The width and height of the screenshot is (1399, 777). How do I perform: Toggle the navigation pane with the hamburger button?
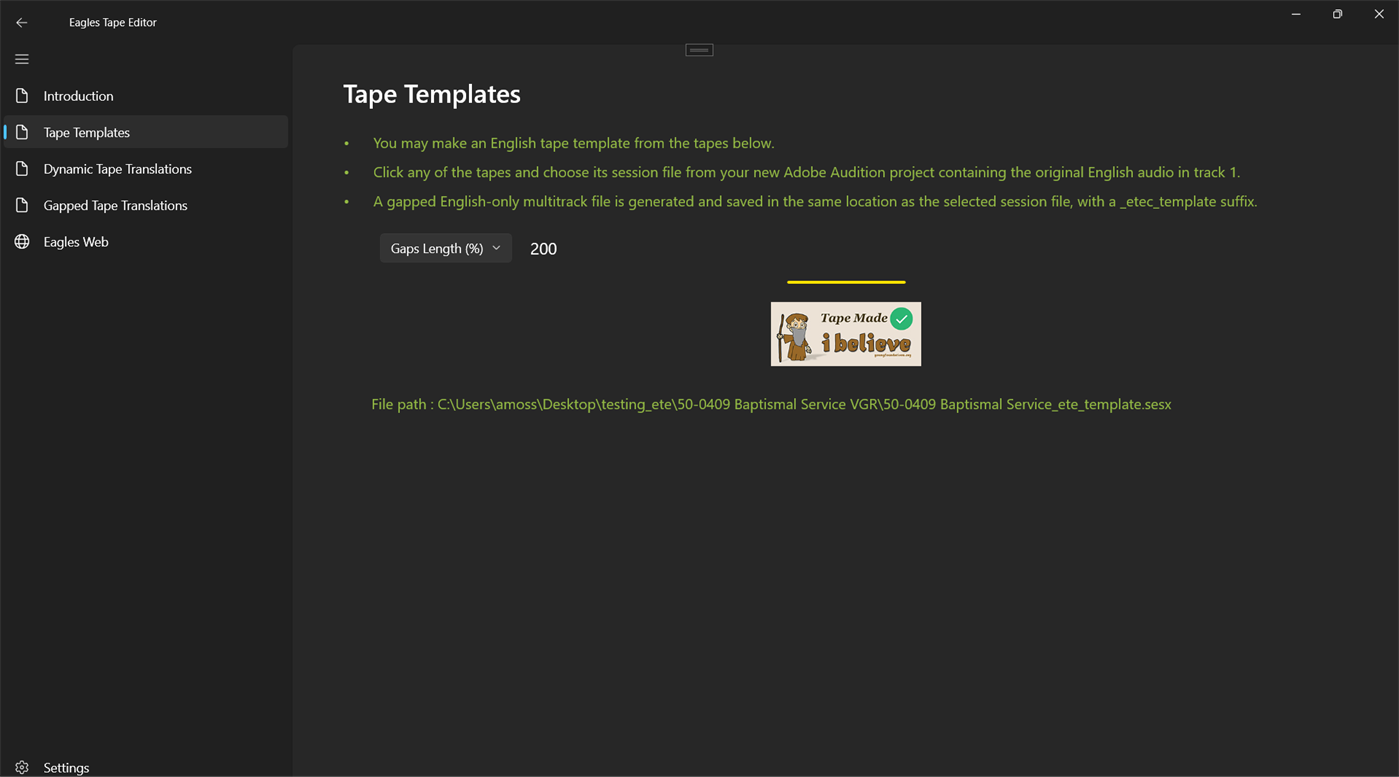[21, 59]
